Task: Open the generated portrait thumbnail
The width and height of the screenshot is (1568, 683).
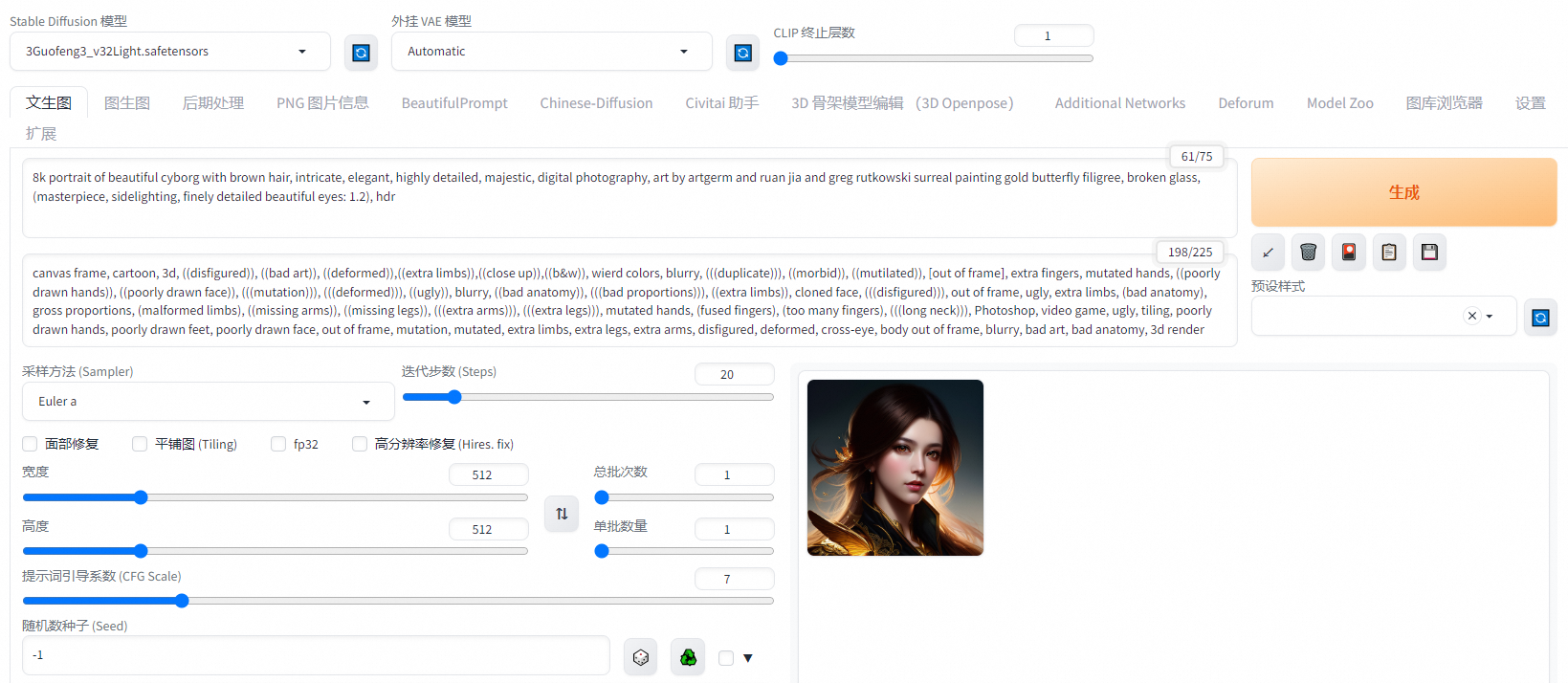Action: click(x=895, y=468)
